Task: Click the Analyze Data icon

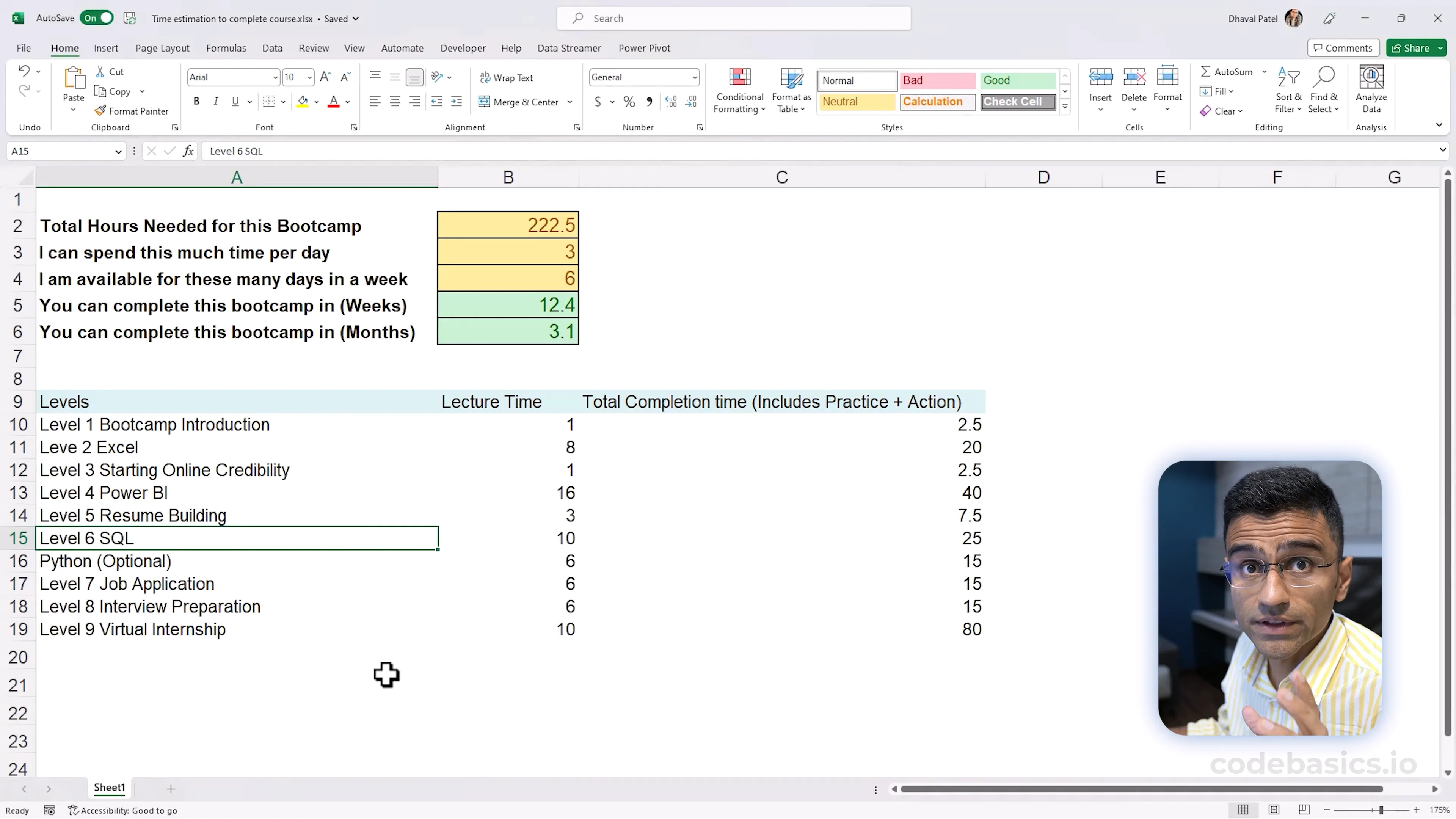Action: [x=1371, y=77]
